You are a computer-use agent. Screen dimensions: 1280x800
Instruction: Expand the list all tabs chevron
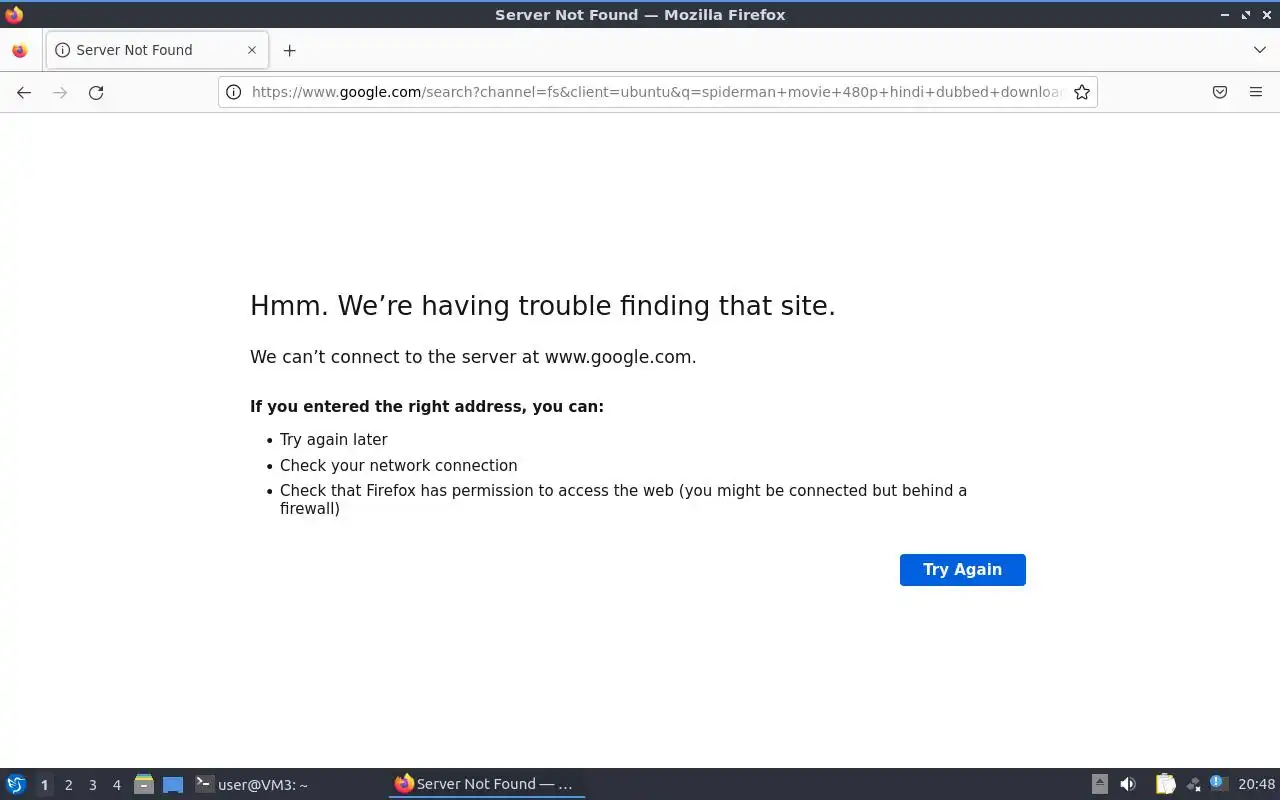[x=1259, y=50]
